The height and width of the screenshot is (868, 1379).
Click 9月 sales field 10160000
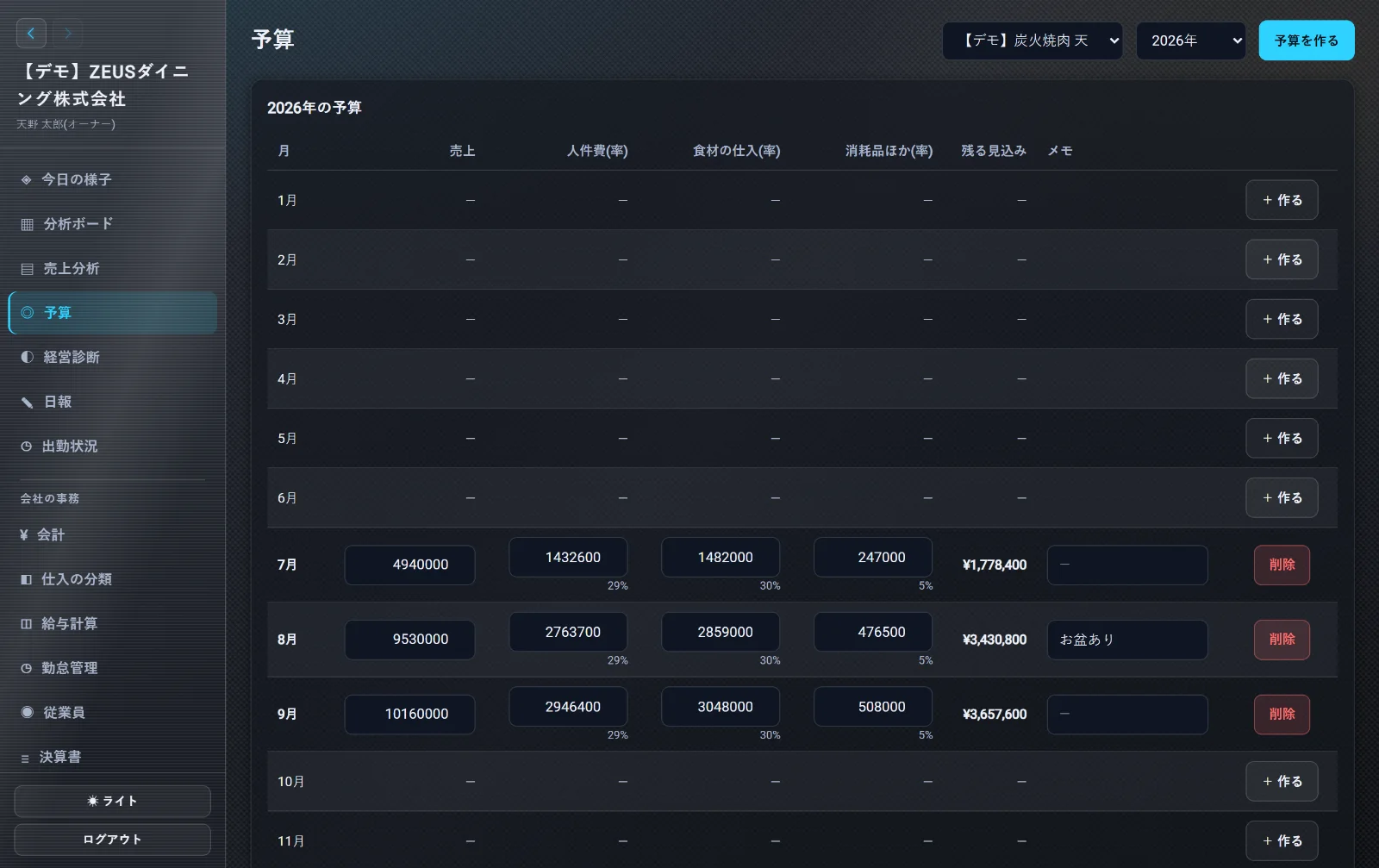(x=409, y=714)
